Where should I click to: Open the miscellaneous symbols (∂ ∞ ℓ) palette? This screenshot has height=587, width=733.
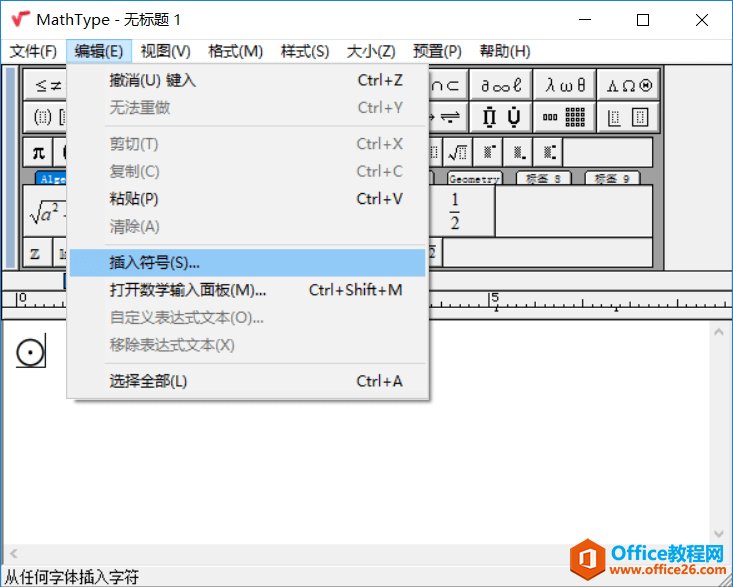501,85
